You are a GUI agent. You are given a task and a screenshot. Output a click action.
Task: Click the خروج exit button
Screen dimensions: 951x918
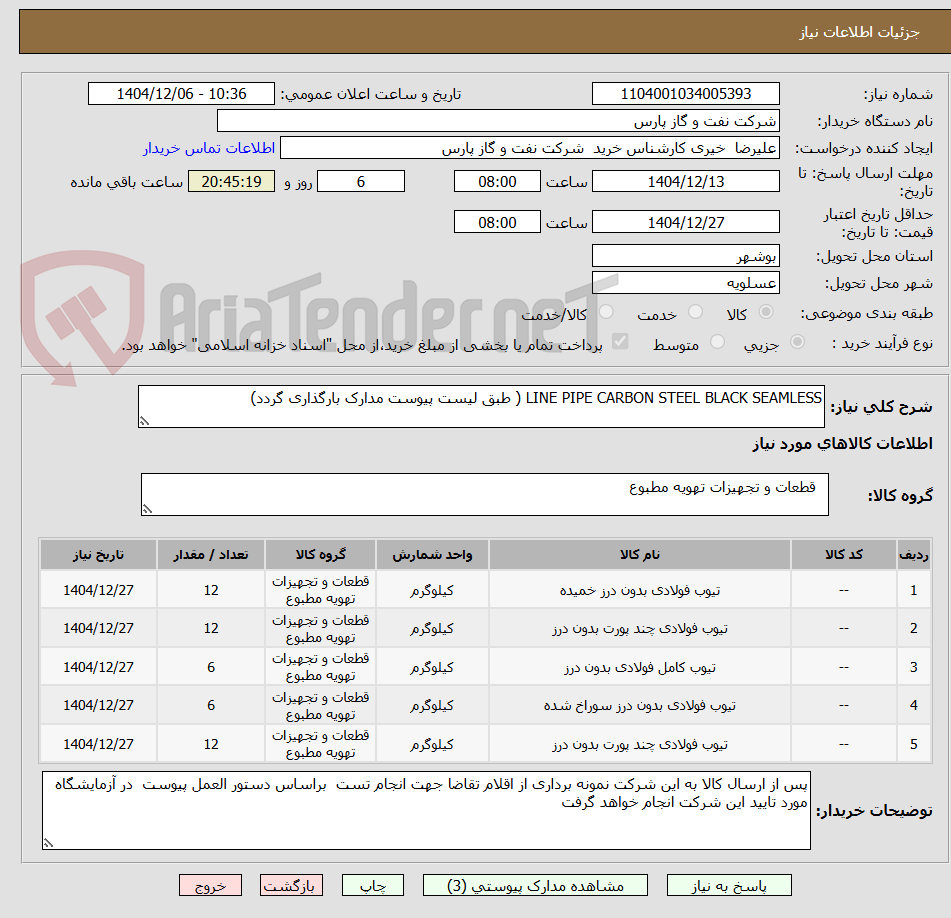[210, 885]
